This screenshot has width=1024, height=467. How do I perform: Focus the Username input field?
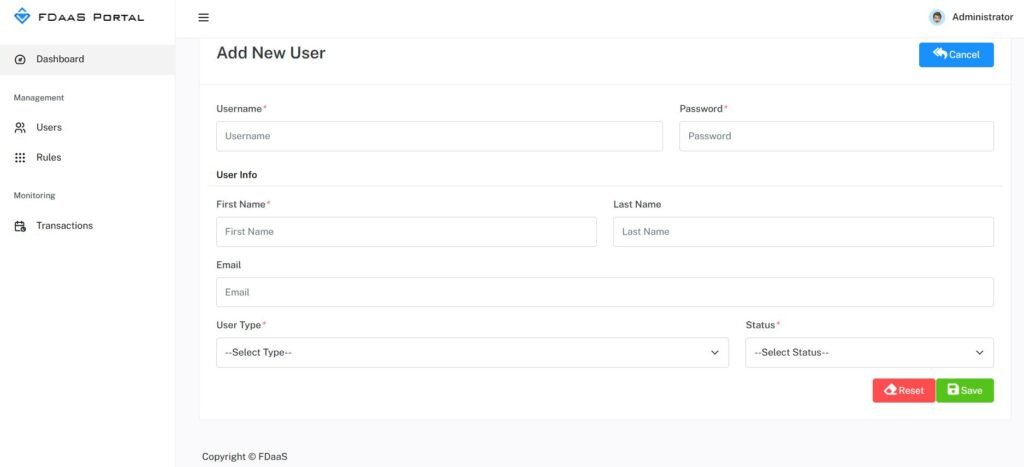(439, 136)
